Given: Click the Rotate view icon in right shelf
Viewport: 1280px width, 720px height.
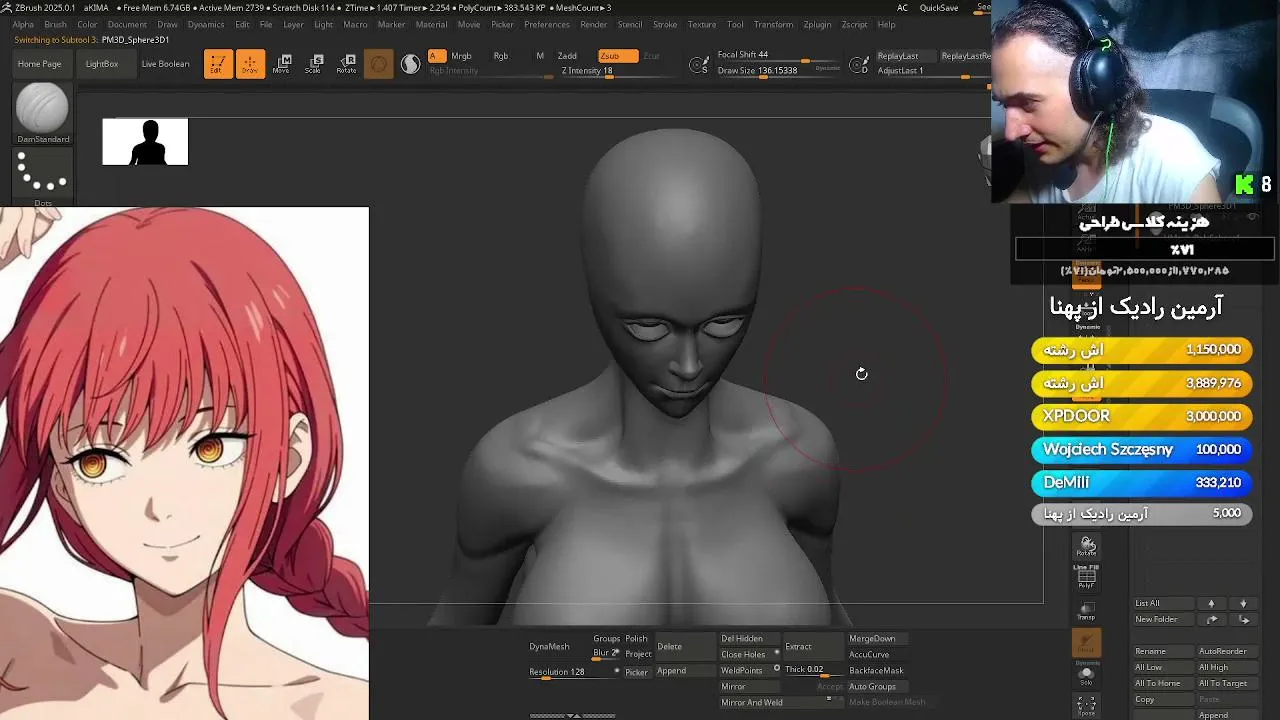Looking at the screenshot, I should (x=1087, y=546).
